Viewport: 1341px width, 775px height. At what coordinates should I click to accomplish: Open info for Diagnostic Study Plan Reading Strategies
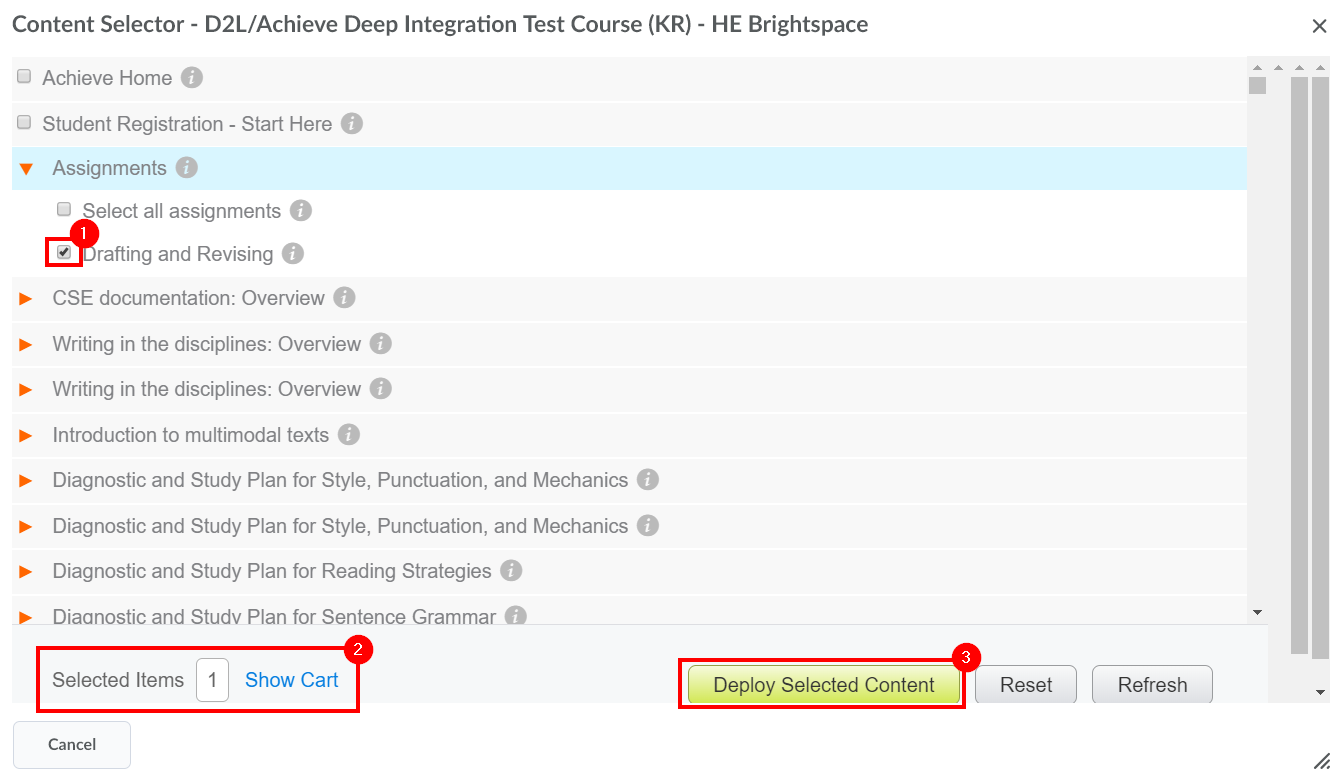(511, 570)
